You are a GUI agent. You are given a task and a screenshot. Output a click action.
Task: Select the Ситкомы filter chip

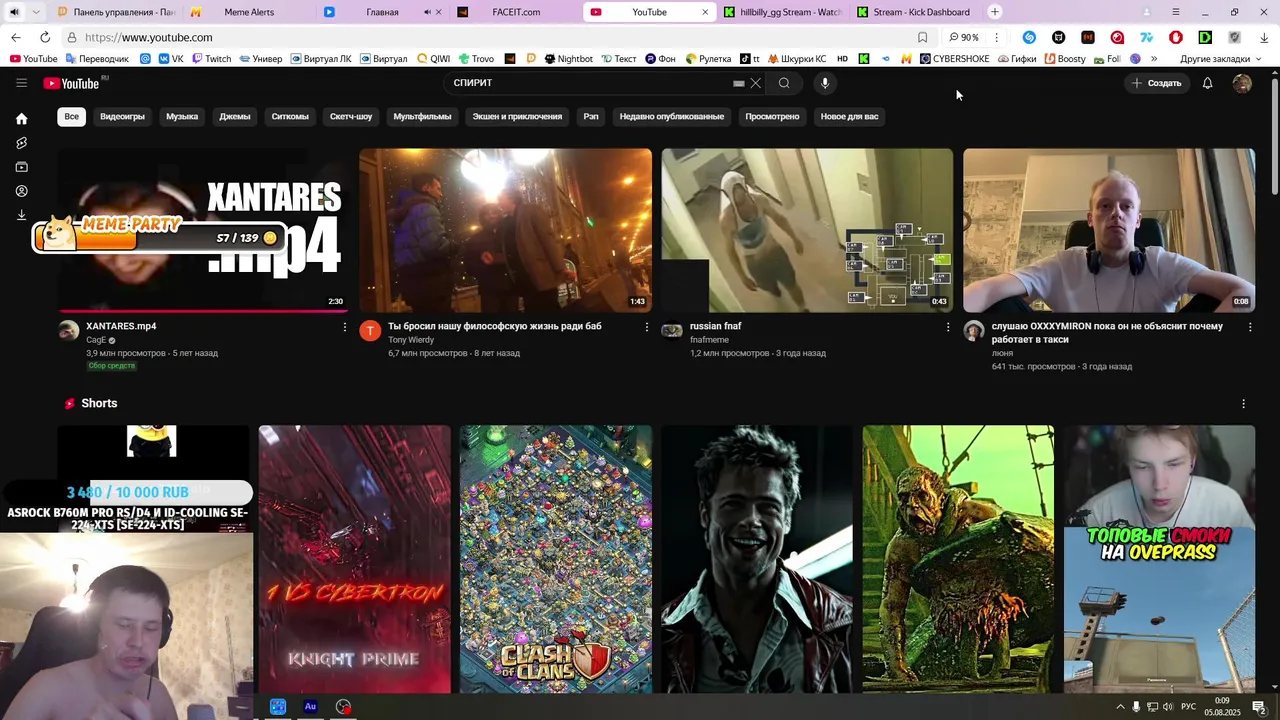click(290, 116)
